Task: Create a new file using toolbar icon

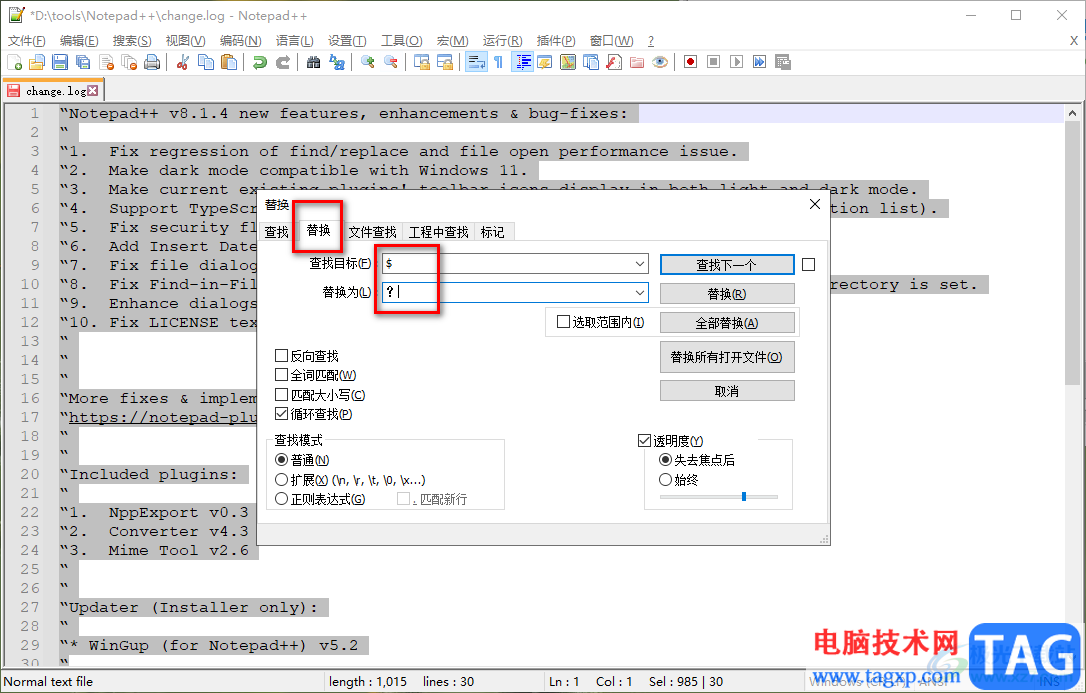Action: pyautogui.click(x=15, y=62)
